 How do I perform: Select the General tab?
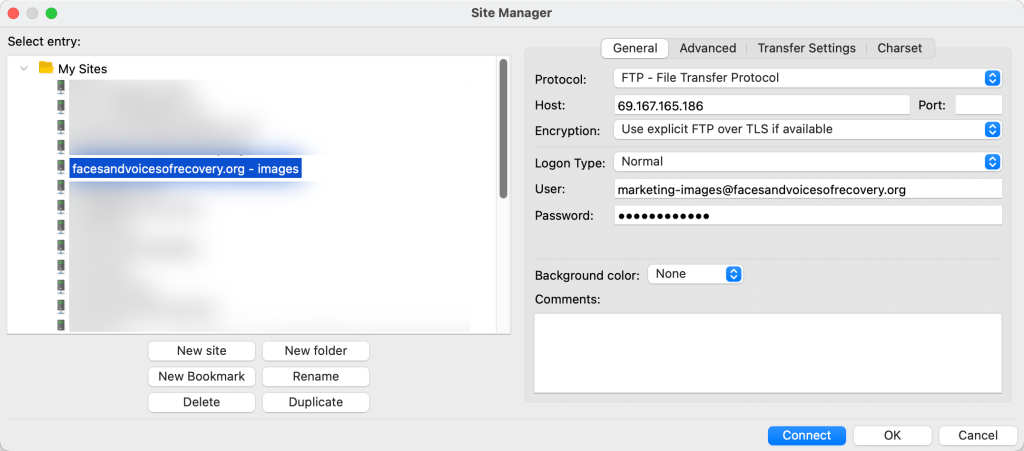635,48
